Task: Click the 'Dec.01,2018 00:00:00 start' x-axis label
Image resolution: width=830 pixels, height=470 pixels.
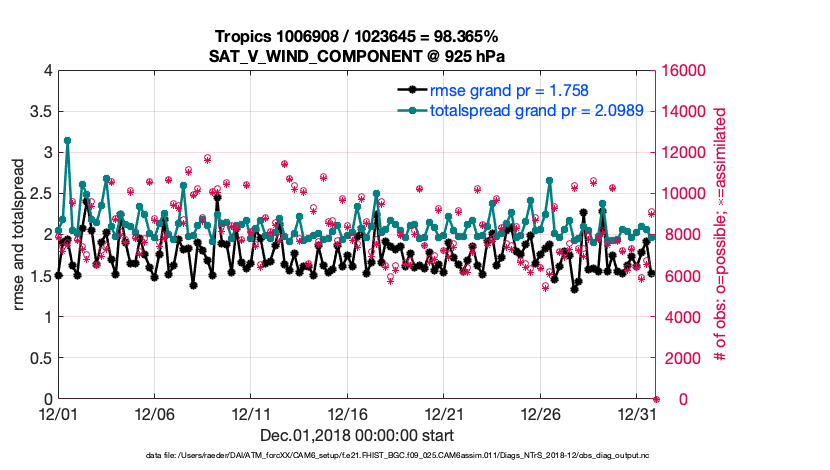Action: click(357, 435)
